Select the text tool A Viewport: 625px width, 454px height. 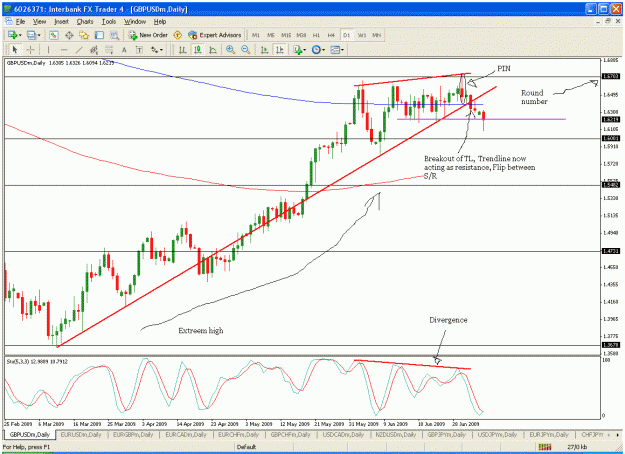(x=124, y=50)
